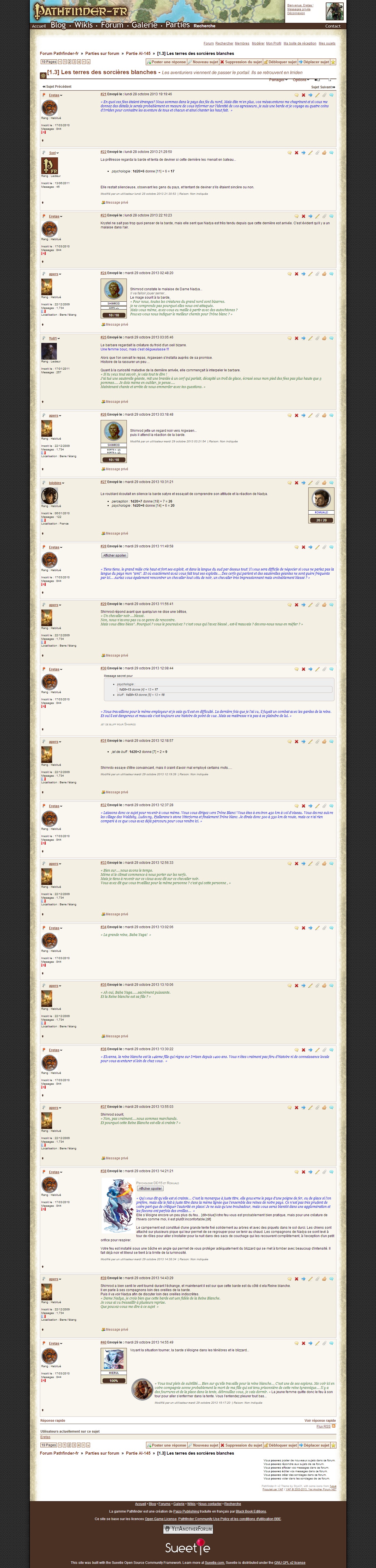Viewport: 376px width, 1568px height.
Task: Toggle the Afficher spoiler button in post #28
Action: (115, 555)
